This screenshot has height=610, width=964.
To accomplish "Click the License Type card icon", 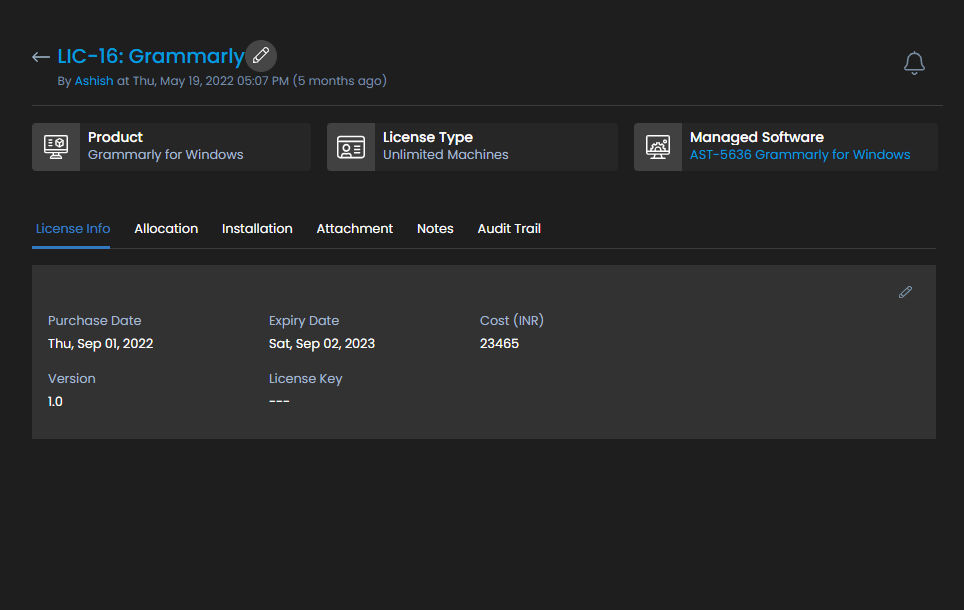I will point(351,147).
